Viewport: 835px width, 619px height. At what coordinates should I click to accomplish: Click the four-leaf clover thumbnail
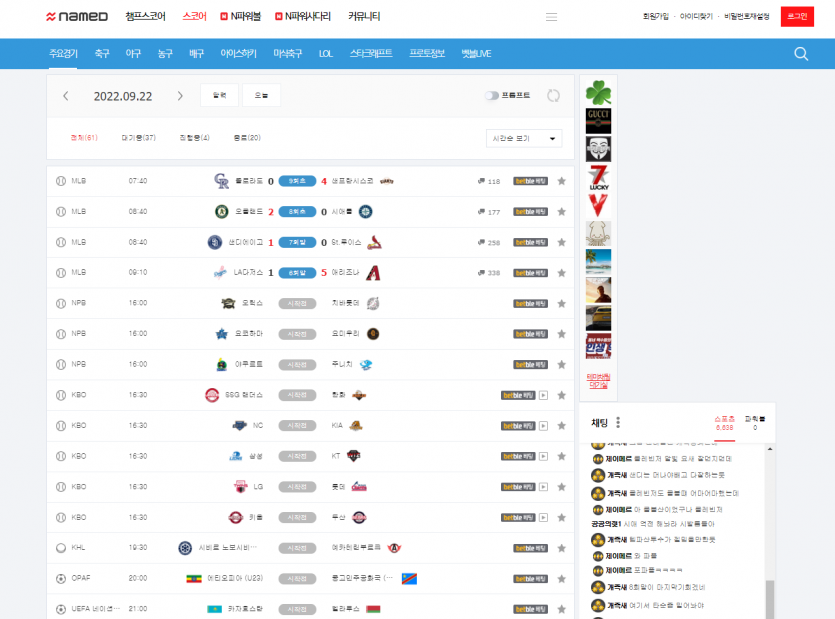598,93
